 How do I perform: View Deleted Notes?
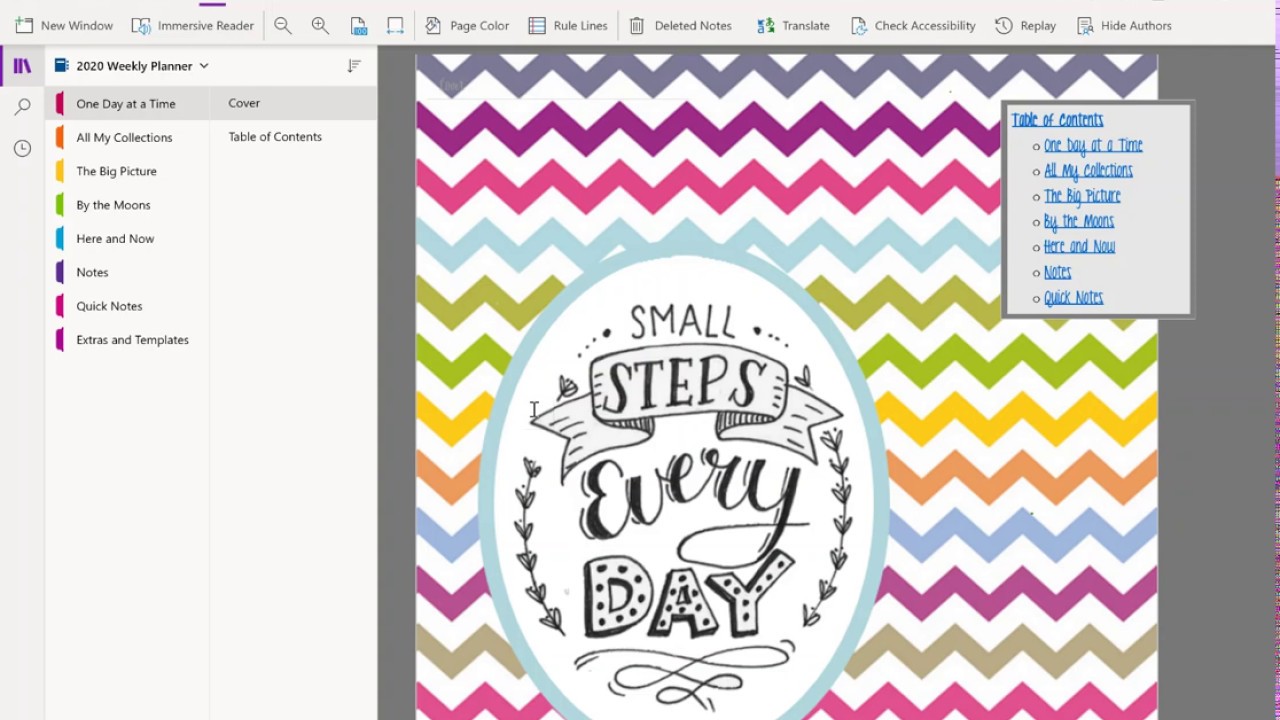[x=680, y=25]
